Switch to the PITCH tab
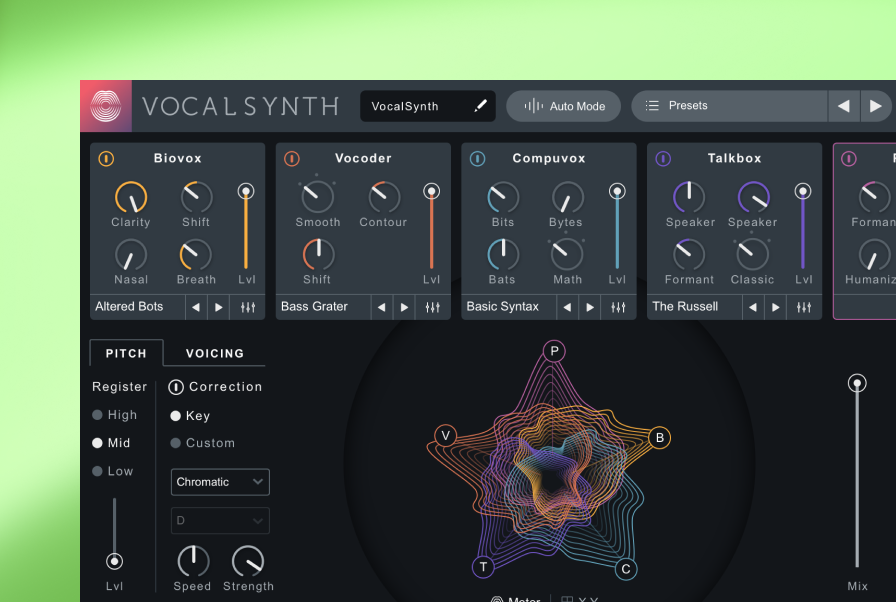 tap(126, 353)
